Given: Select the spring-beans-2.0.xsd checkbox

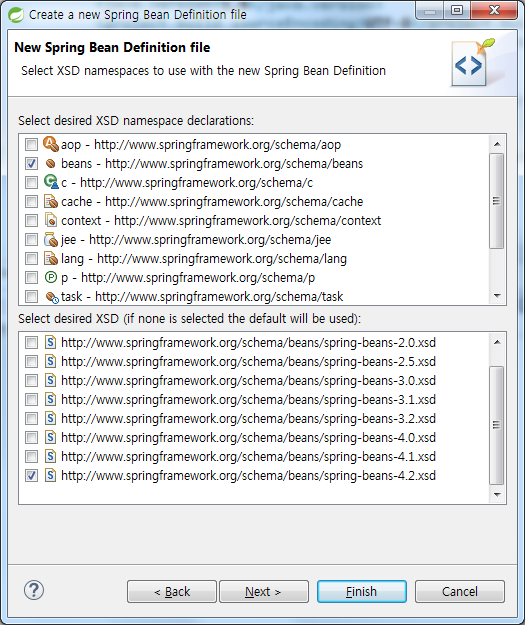Looking at the screenshot, I should (31, 342).
